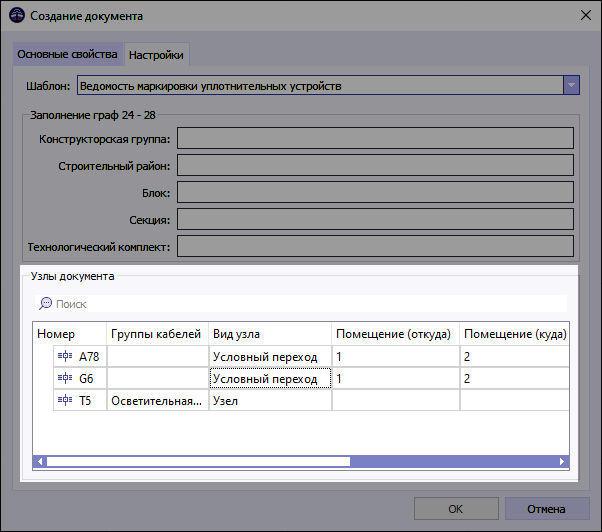Click Помещение (куда) value 2 in A78 row
Image resolution: width=602 pixels, height=532 pixels.
coord(514,357)
